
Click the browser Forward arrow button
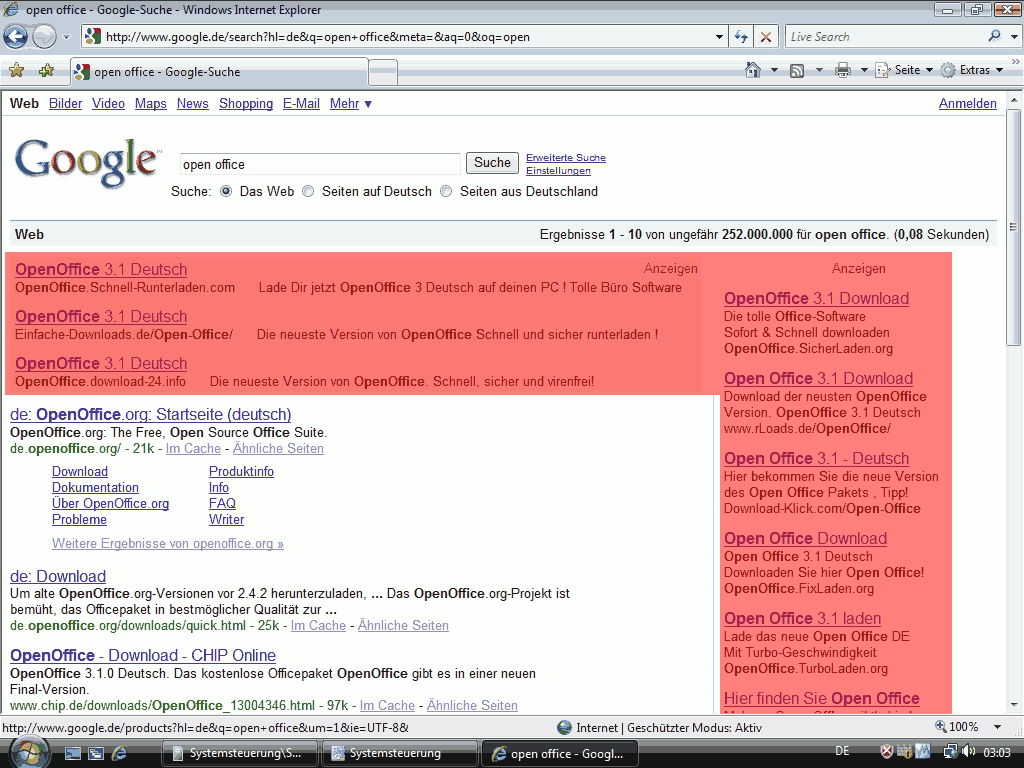point(44,37)
